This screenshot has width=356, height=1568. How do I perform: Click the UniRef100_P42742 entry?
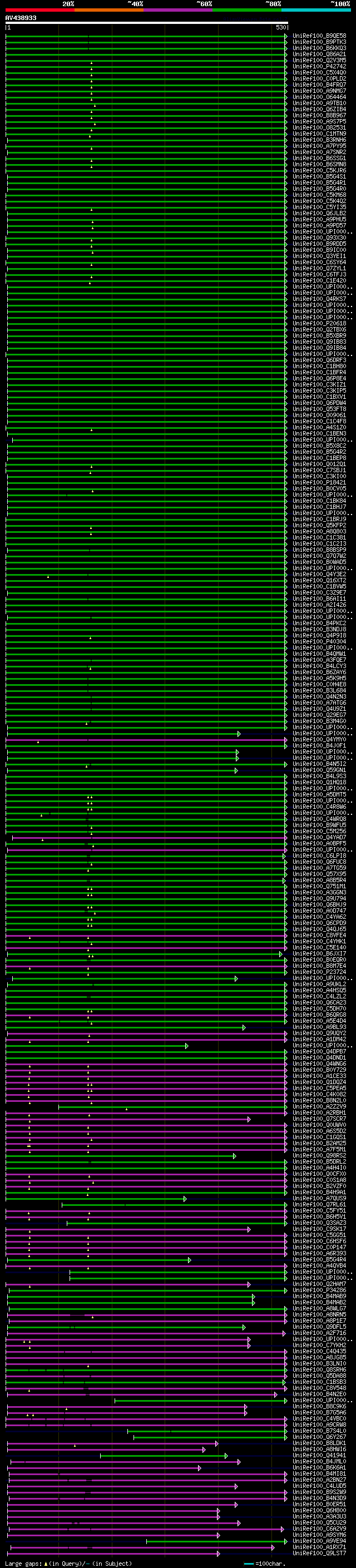pos(319,66)
